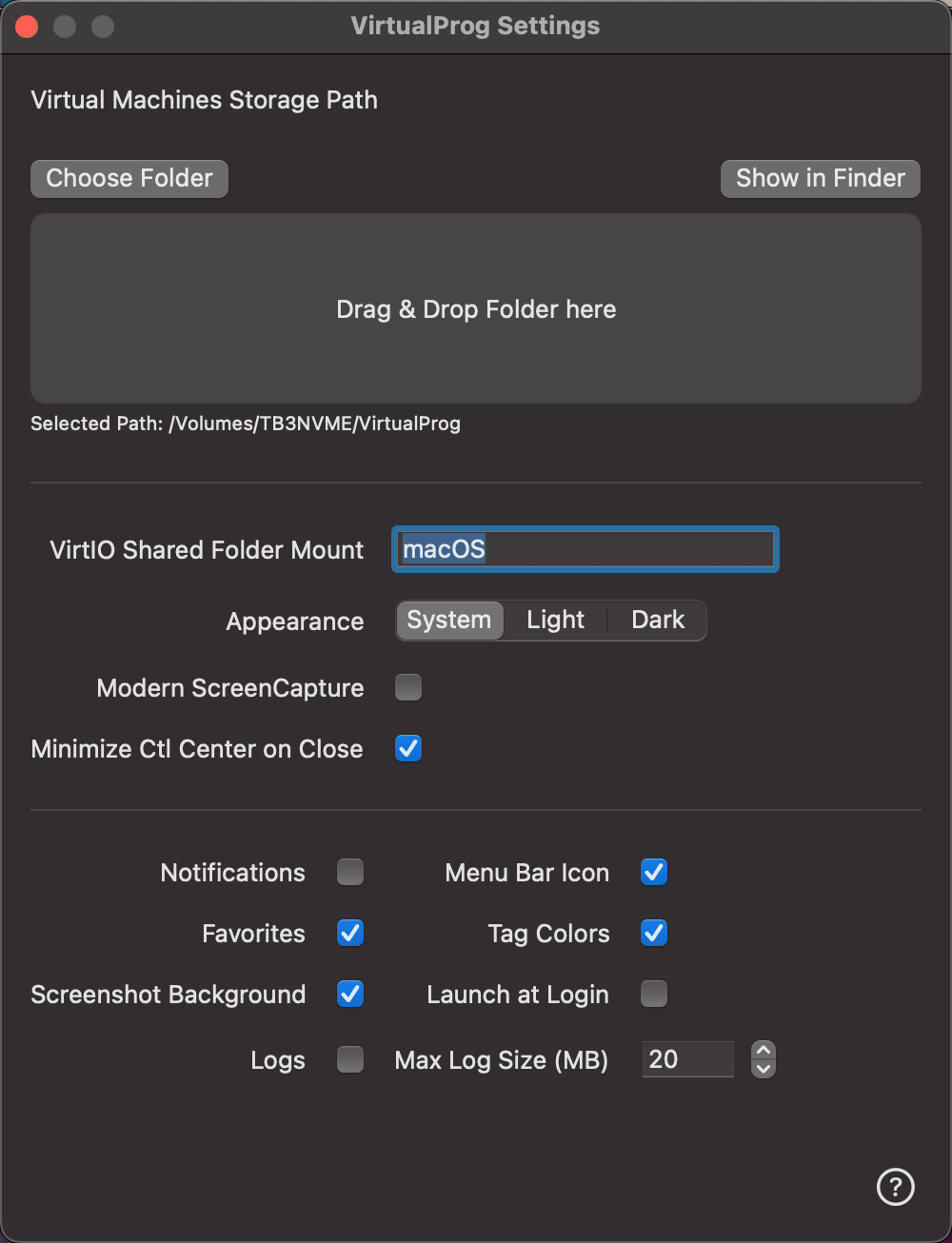Uncheck the Favorites checkbox
952x1243 pixels.
(x=350, y=933)
